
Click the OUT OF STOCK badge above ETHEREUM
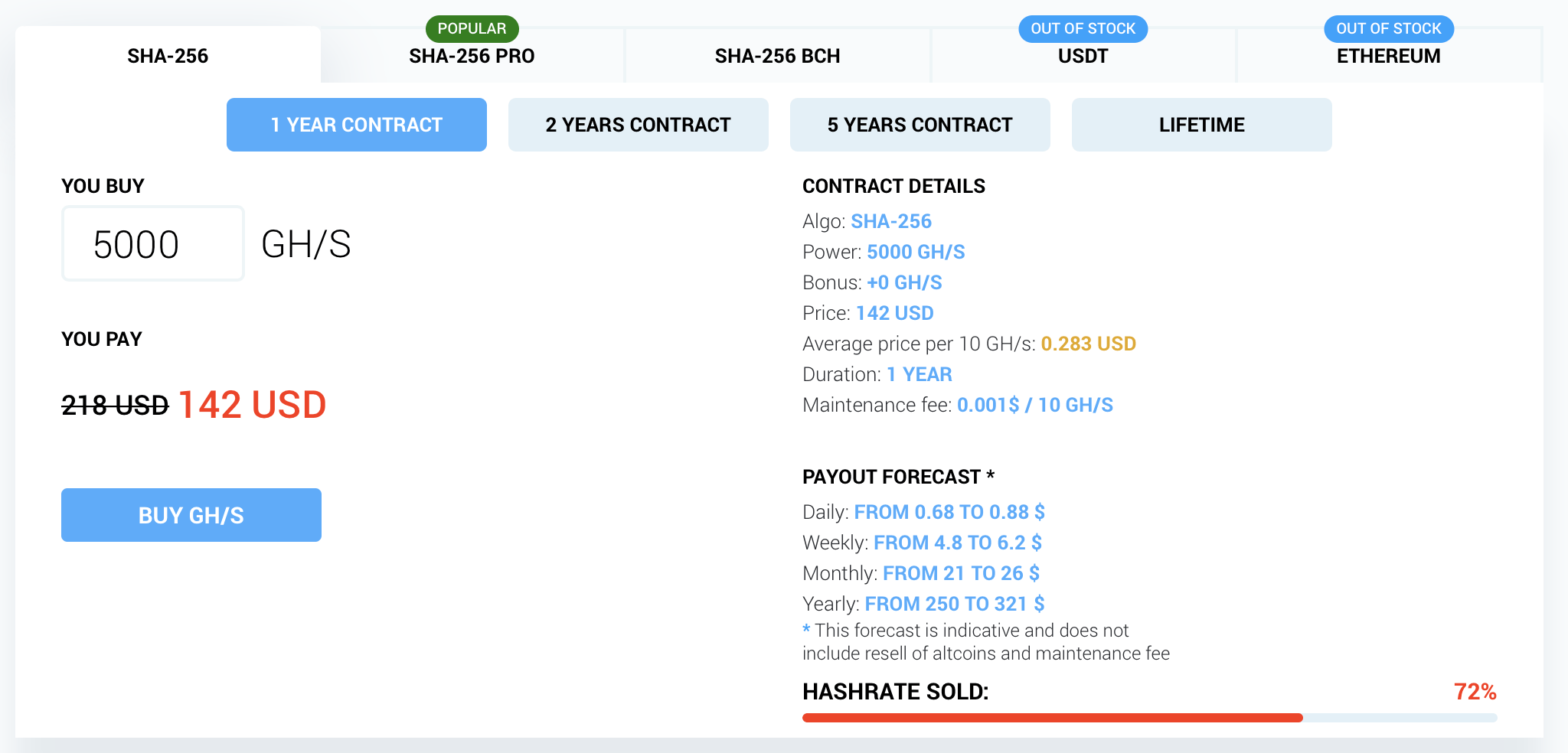tap(1388, 29)
